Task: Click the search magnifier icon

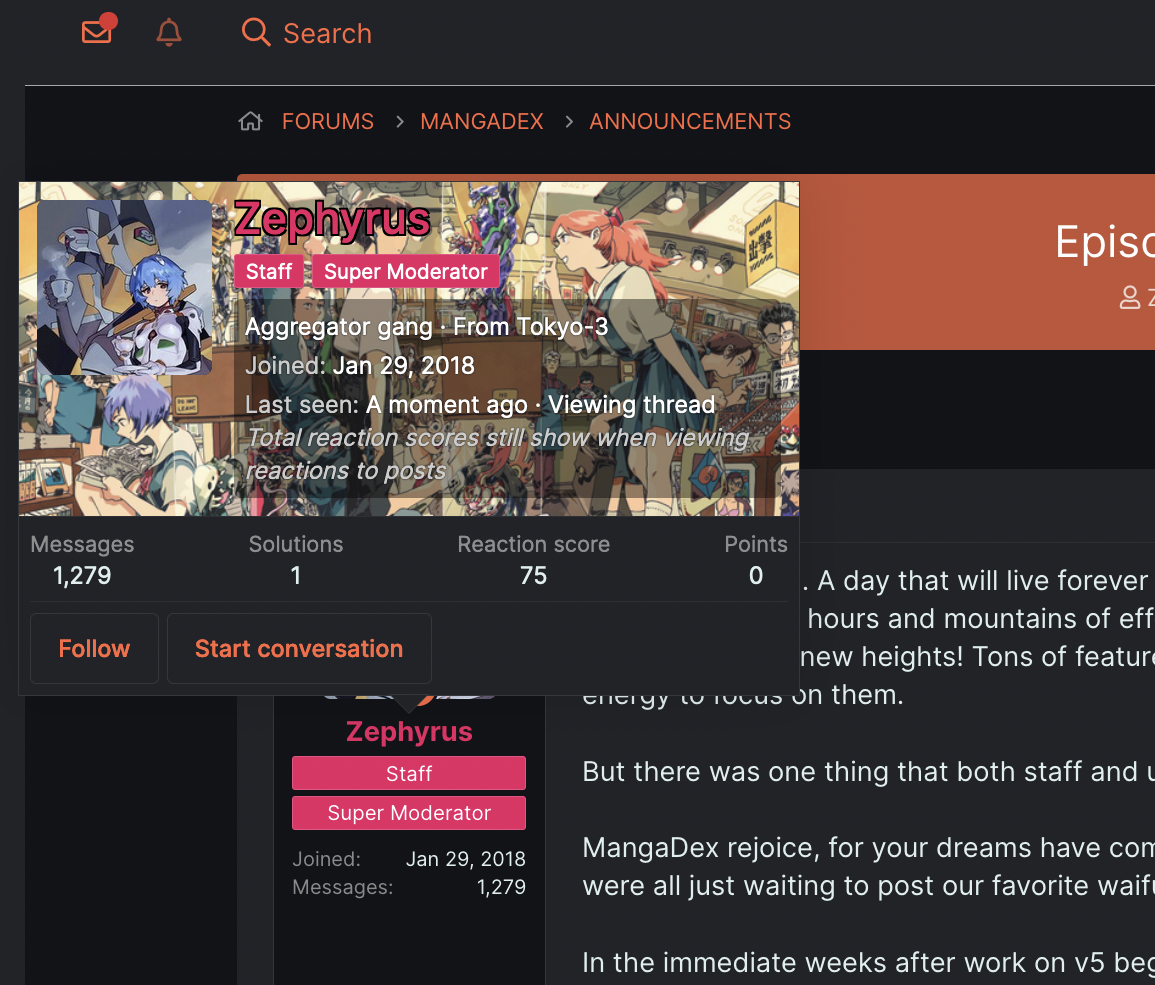Action: (x=256, y=32)
